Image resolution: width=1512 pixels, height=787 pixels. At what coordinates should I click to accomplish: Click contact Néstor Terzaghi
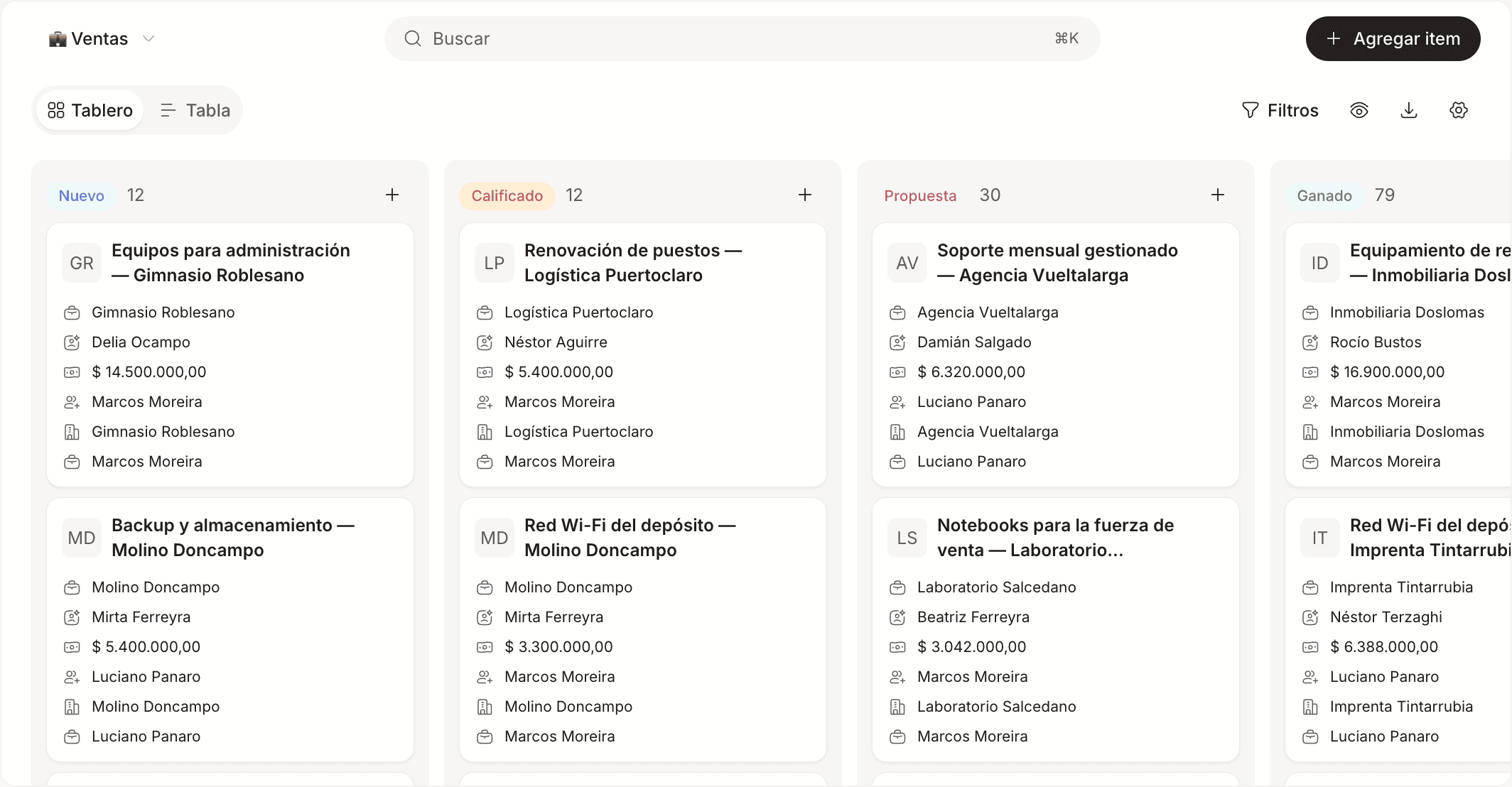point(1386,617)
